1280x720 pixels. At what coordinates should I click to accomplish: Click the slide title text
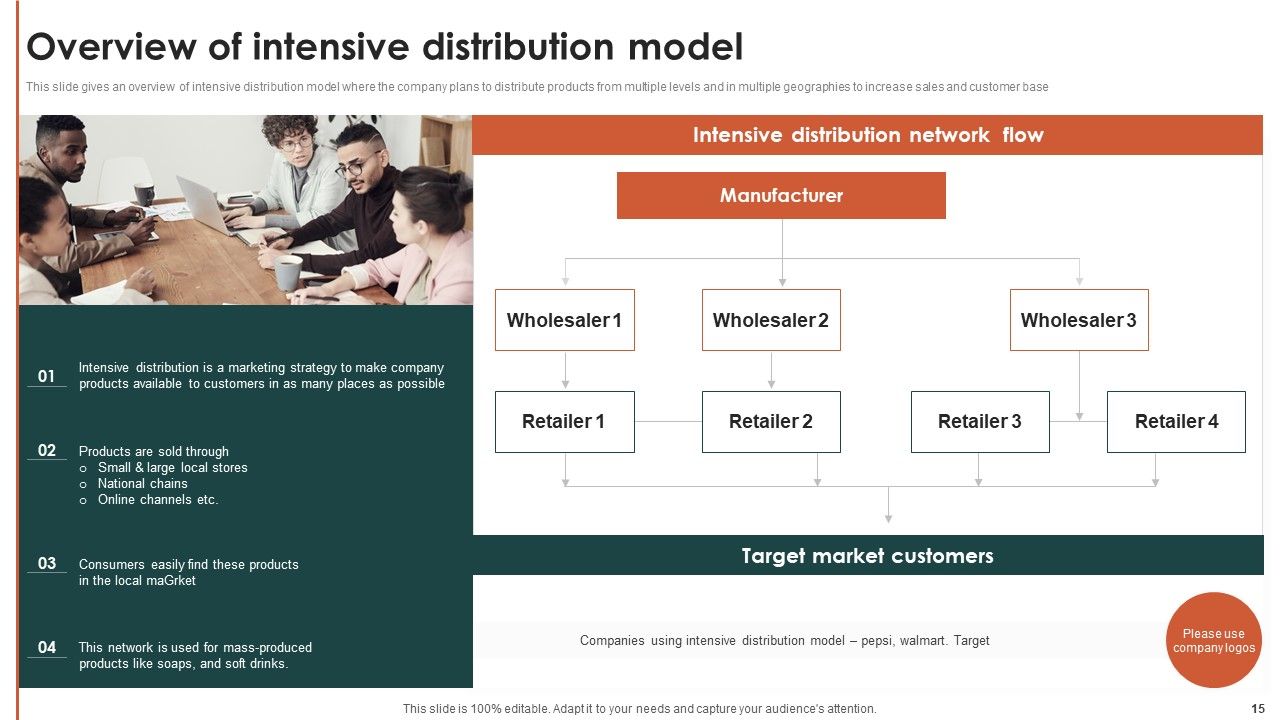pyautogui.click(x=386, y=47)
